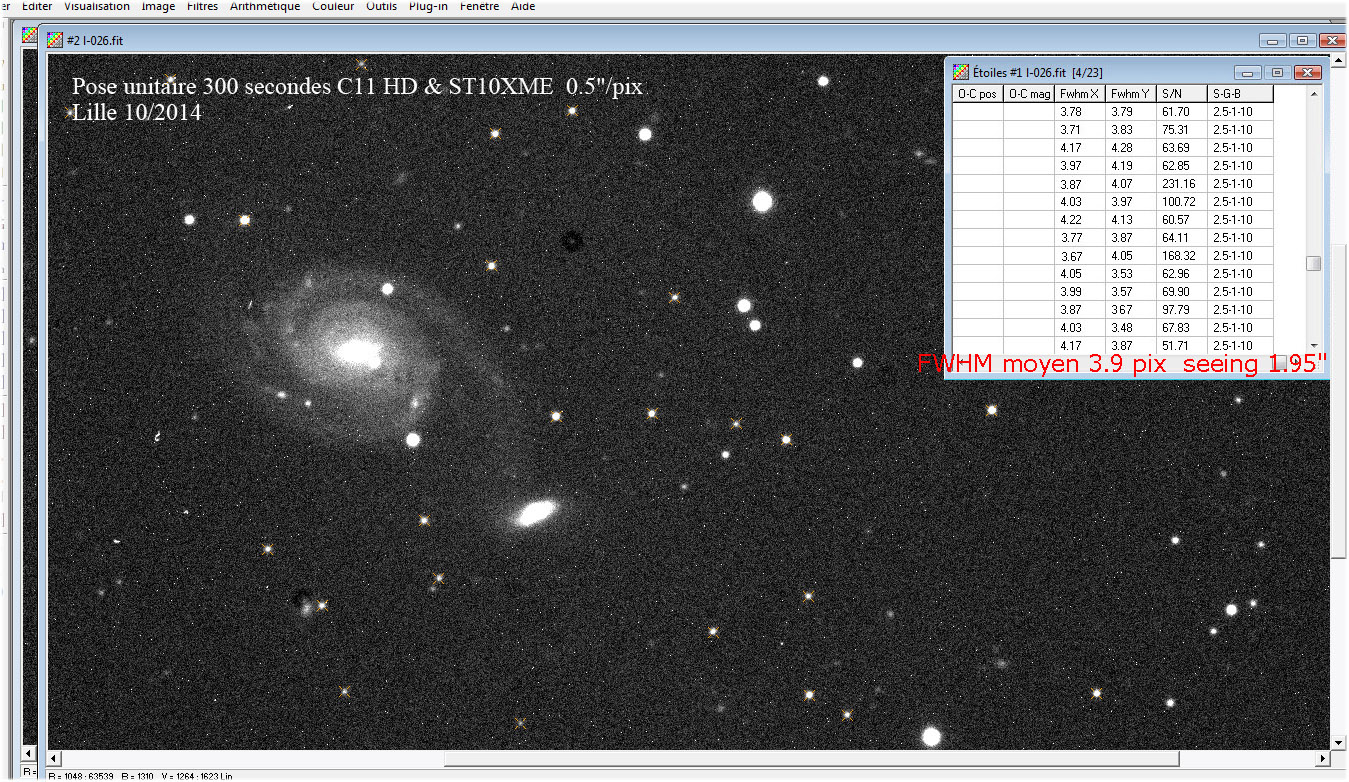
Task: Select the S/N cell 69.90
Action: click(1183, 292)
